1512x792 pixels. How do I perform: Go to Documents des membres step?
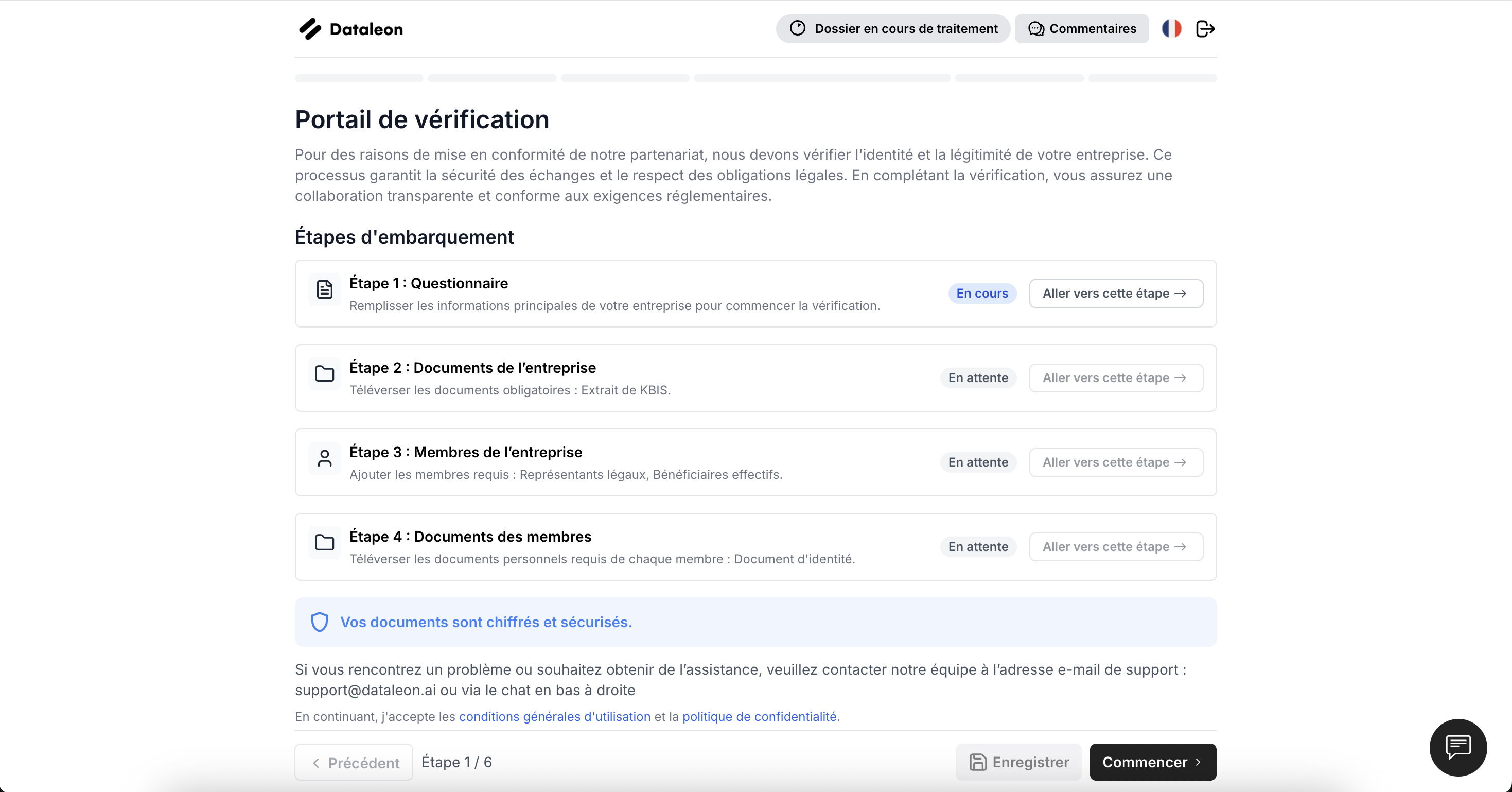[1116, 547]
